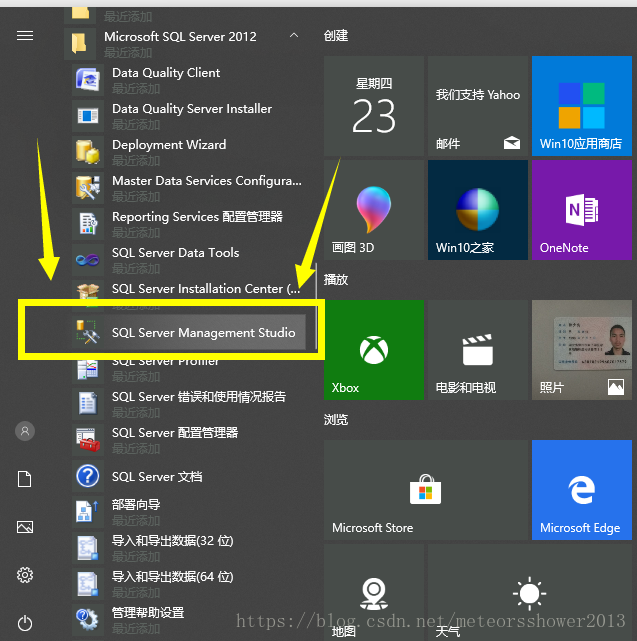This screenshot has height=641, width=637.
Task: Launch SQL Server Management Studio
Action: click(x=188, y=332)
